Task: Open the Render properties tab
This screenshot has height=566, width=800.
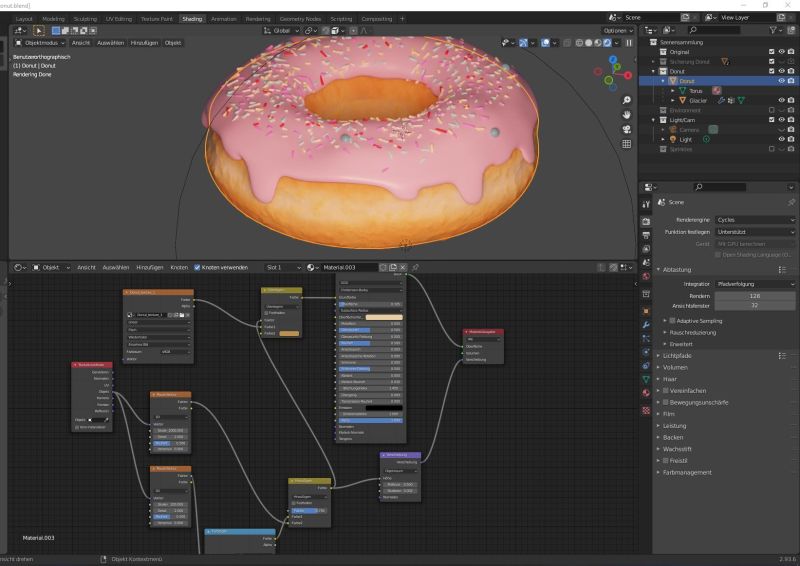Action: pyautogui.click(x=646, y=222)
